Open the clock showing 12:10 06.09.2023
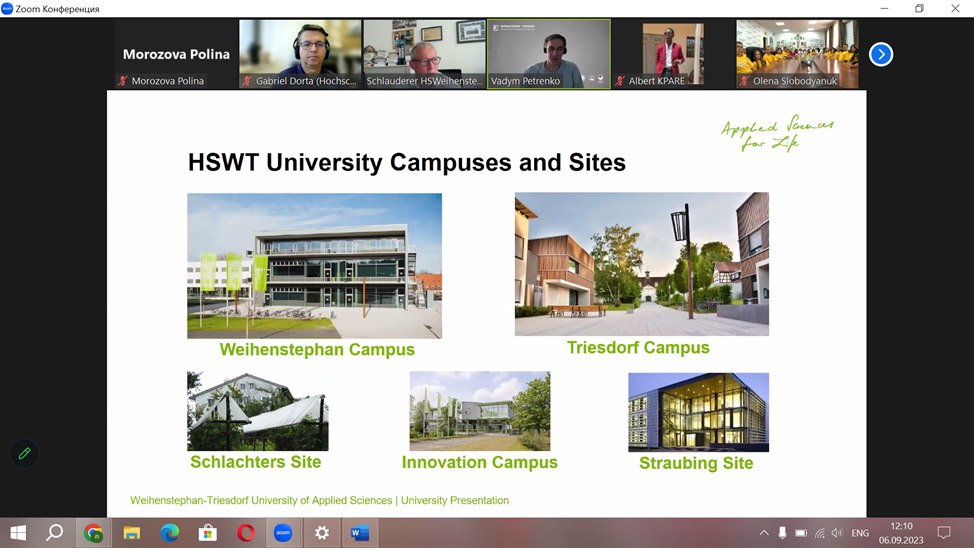Viewport: 974px width, 548px height. [901, 533]
